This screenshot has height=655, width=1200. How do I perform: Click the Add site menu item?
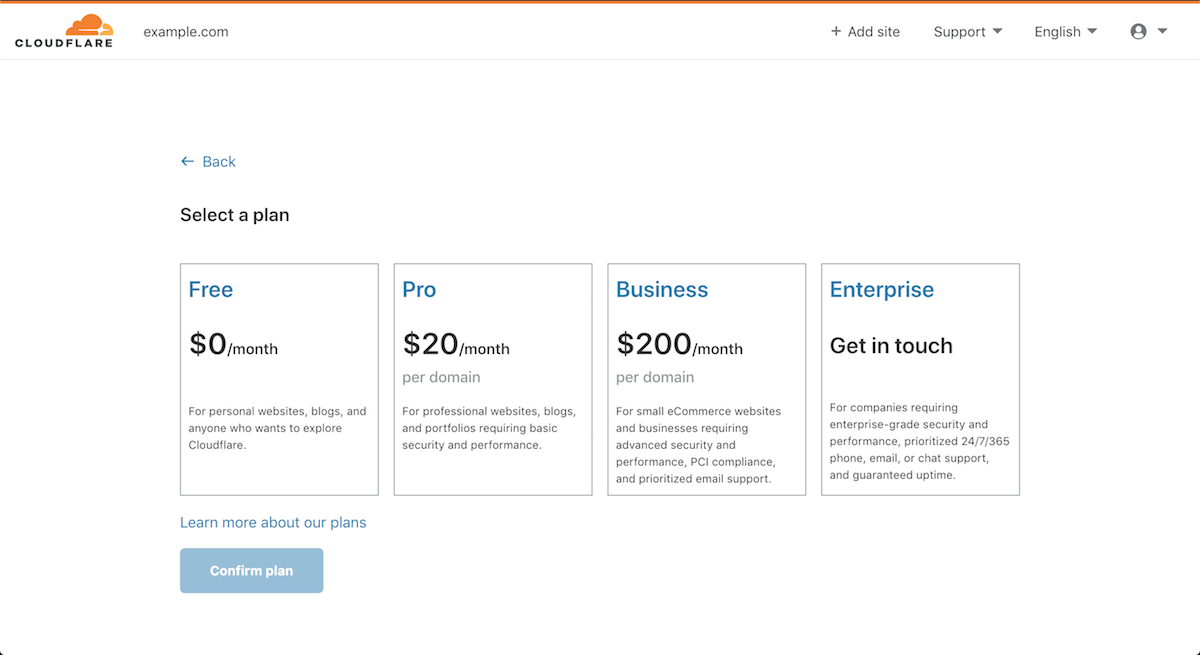[865, 32]
